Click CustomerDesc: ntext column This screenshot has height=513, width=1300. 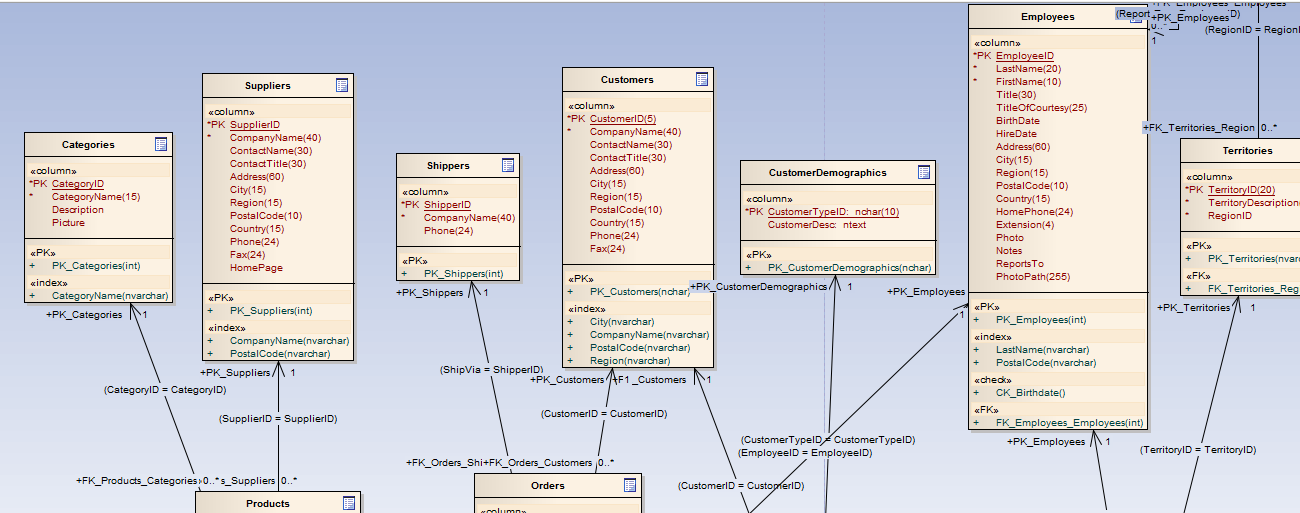[x=817, y=225]
